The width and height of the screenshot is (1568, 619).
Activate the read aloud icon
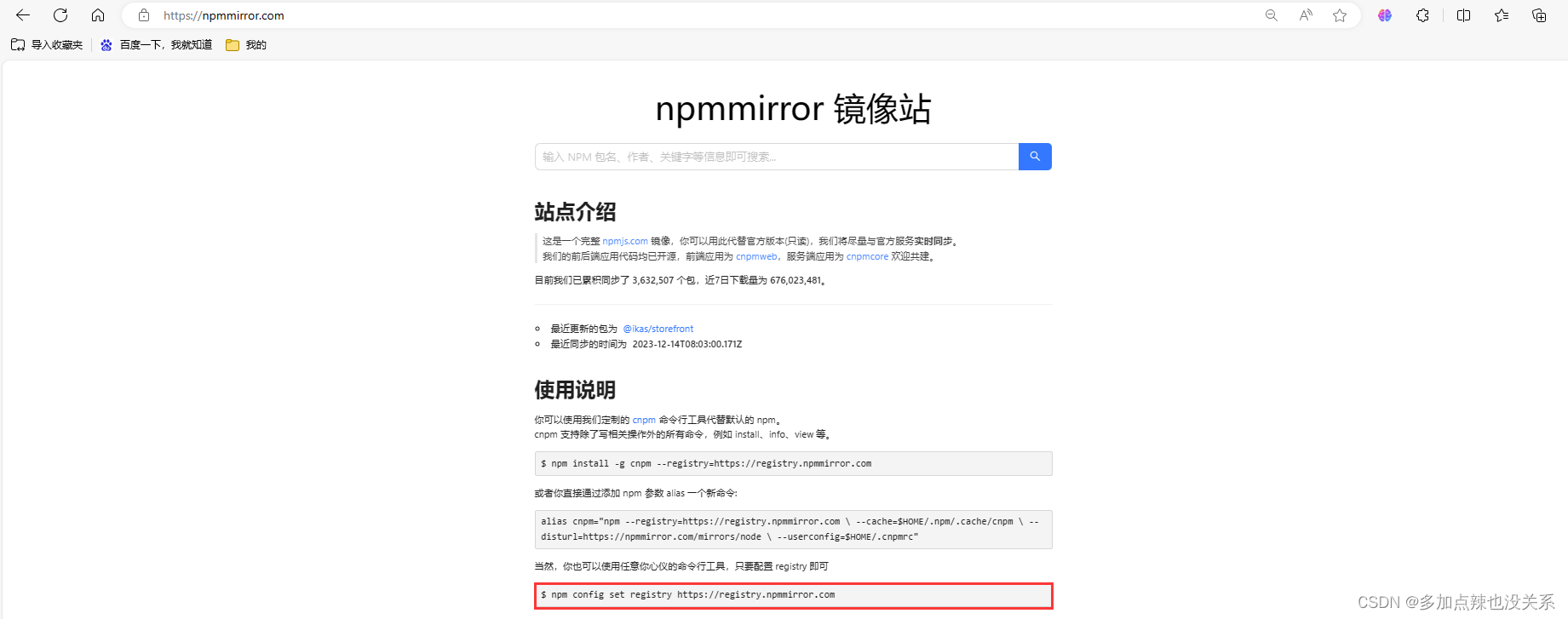pos(1306,15)
